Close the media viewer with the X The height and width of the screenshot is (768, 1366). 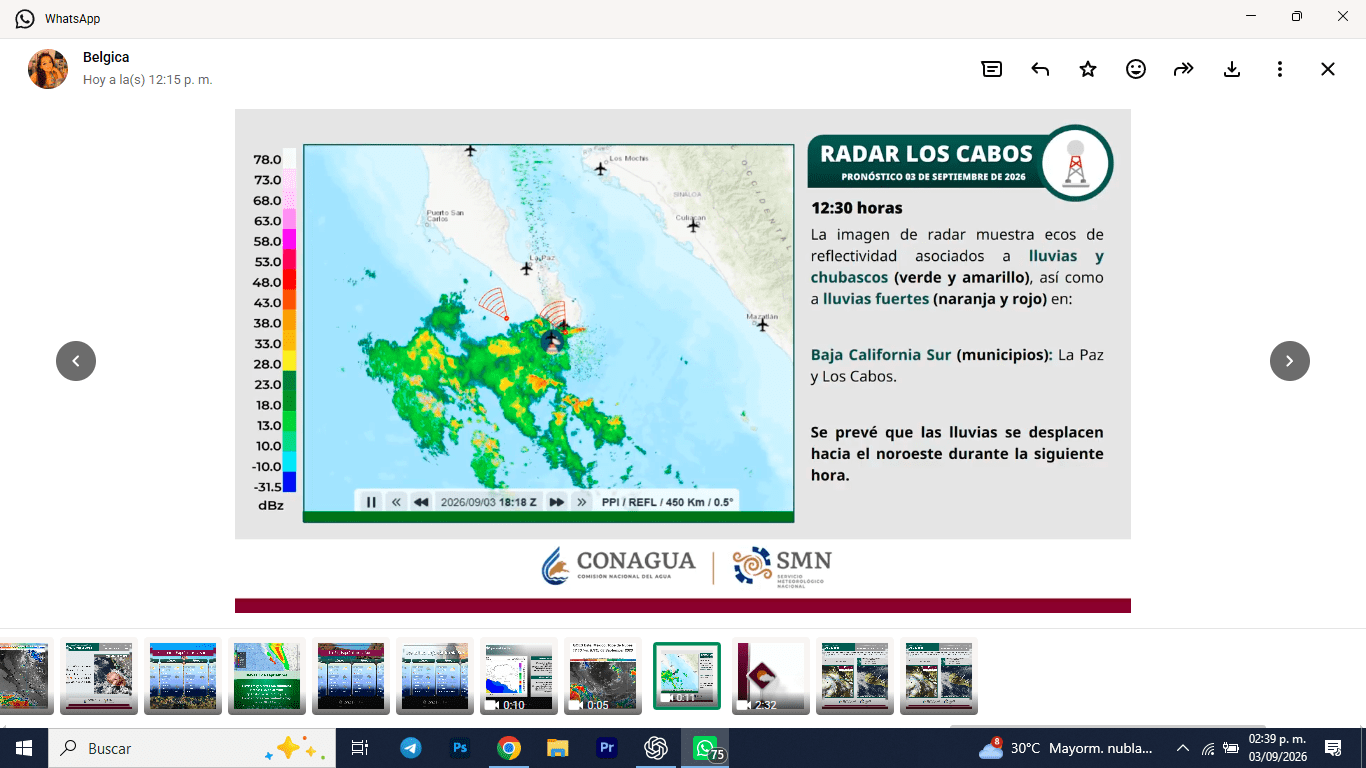pyautogui.click(x=1328, y=69)
